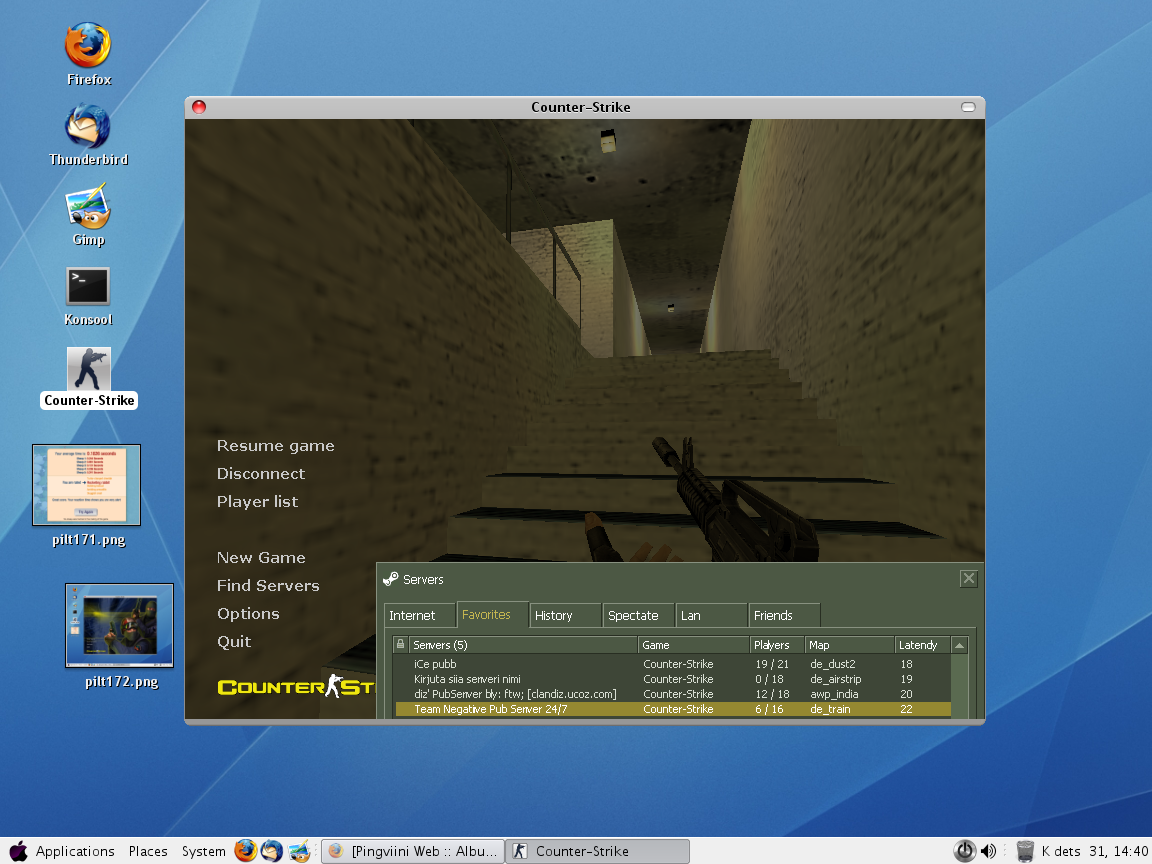The width and height of the screenshot is (1152, 864).
Task: Click the 19 / 21 players cell
Action: pyautogui.click(x=771, y=664)
